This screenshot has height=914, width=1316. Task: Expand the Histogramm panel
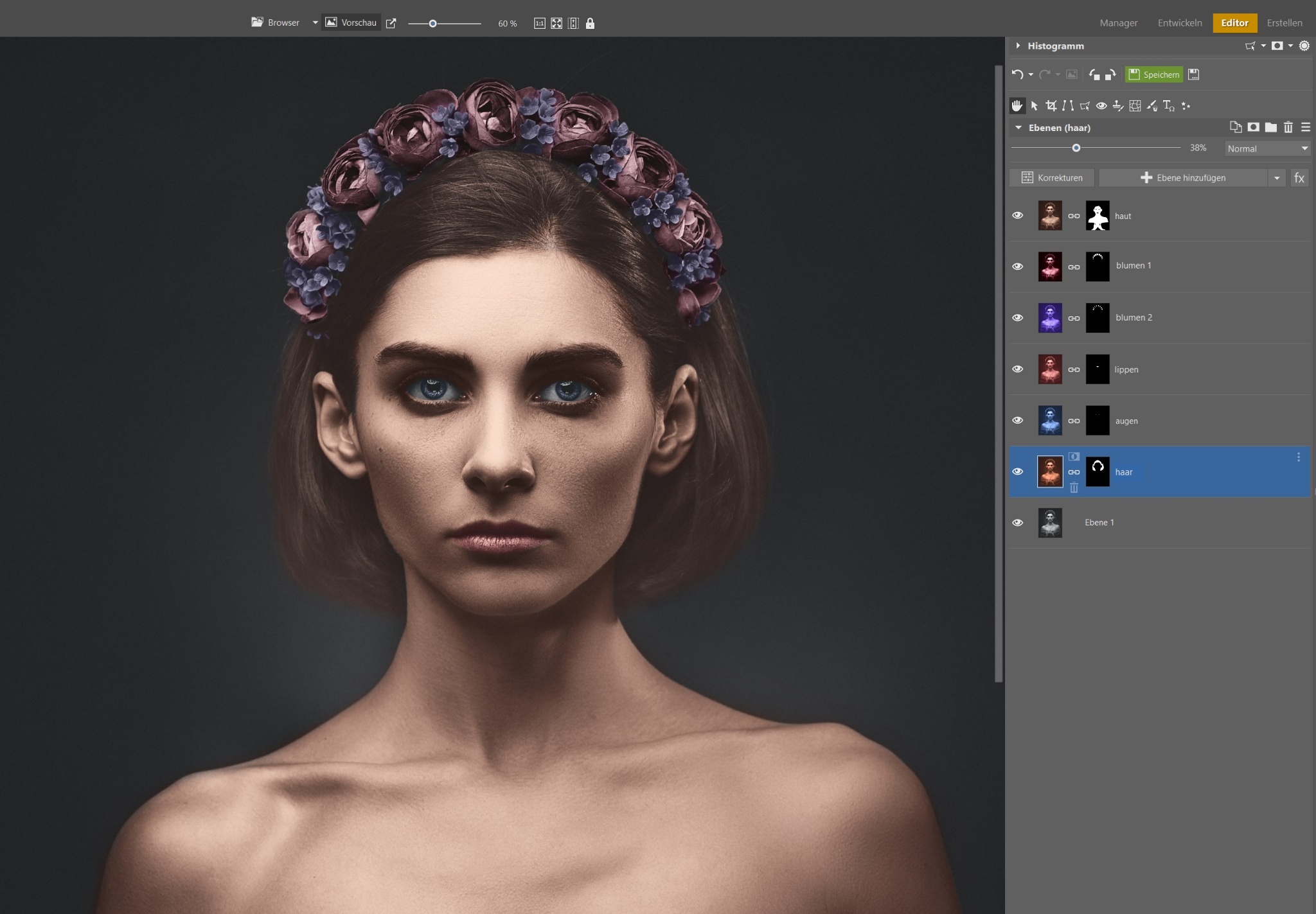point(1018,46)
